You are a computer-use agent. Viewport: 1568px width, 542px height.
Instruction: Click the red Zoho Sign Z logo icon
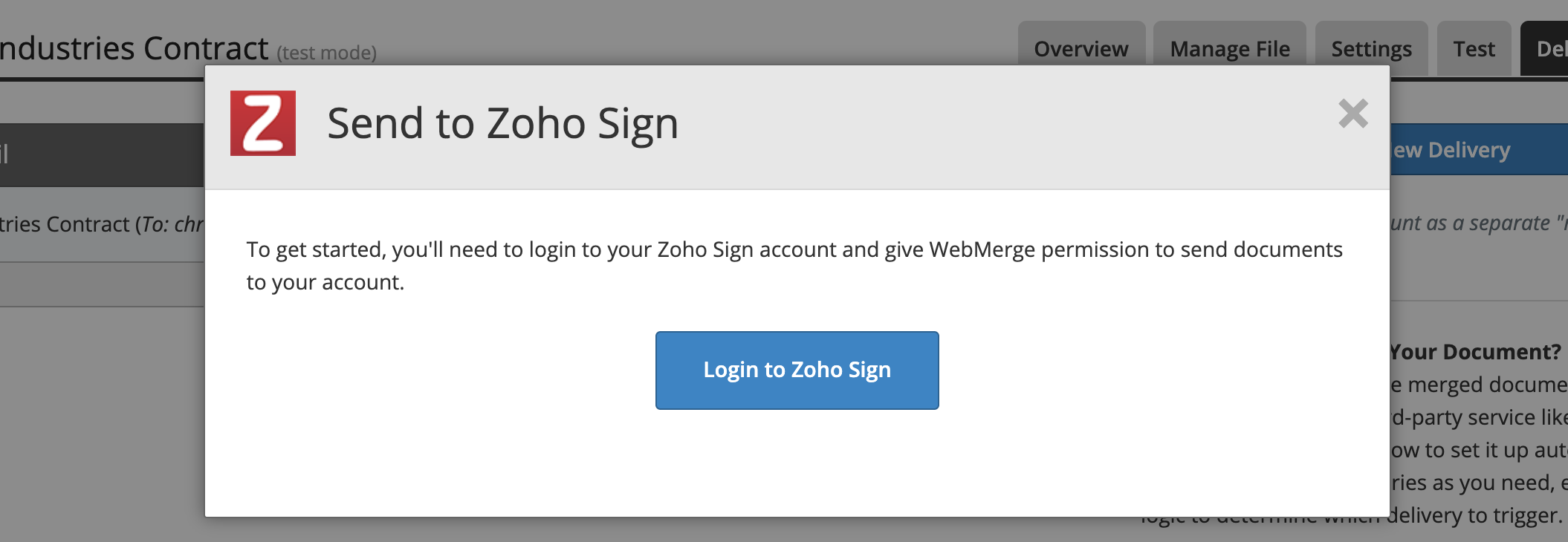(263, 125)
